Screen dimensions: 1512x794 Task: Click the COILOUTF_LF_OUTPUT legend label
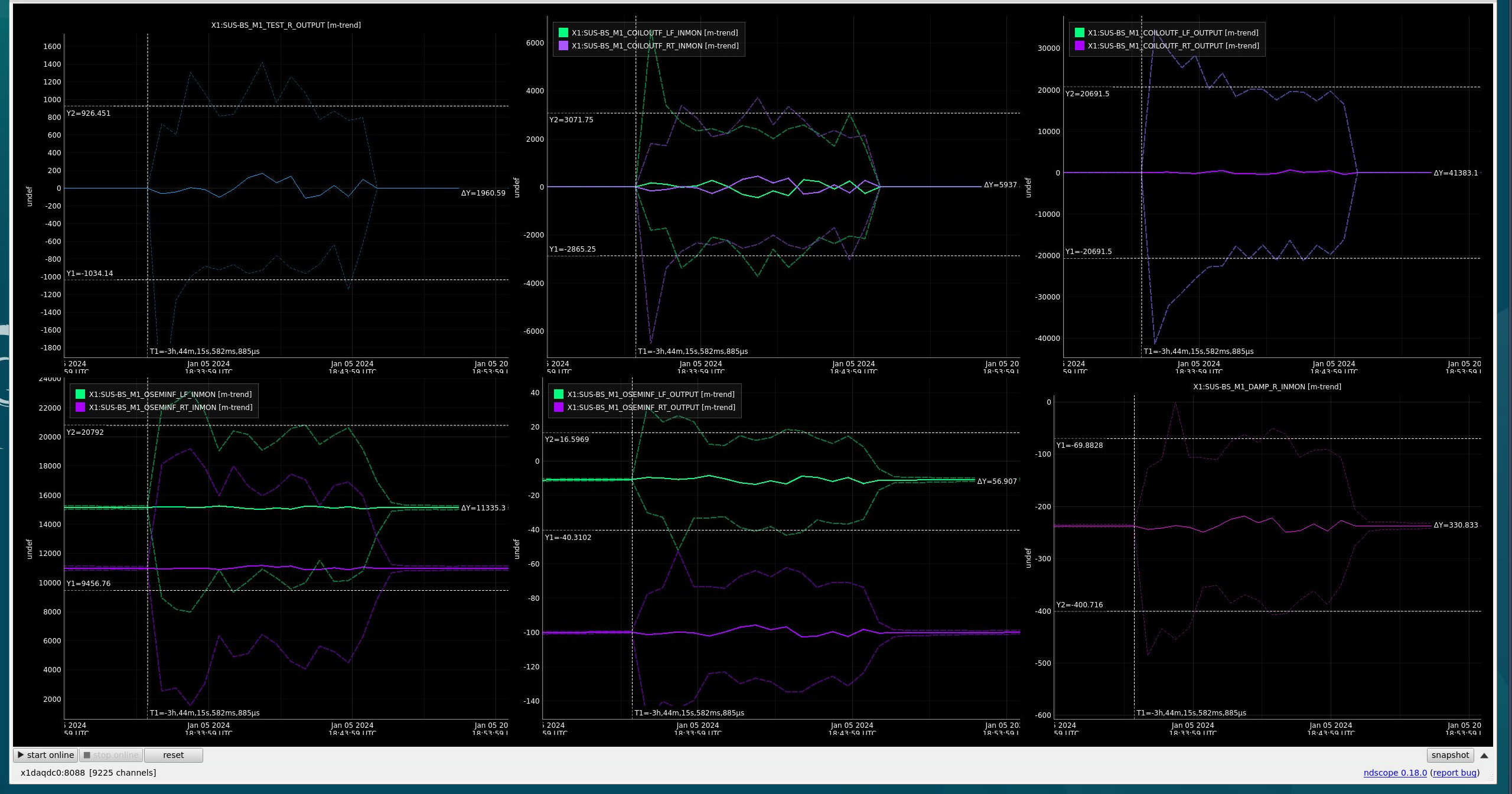[x=1173, y=33]
